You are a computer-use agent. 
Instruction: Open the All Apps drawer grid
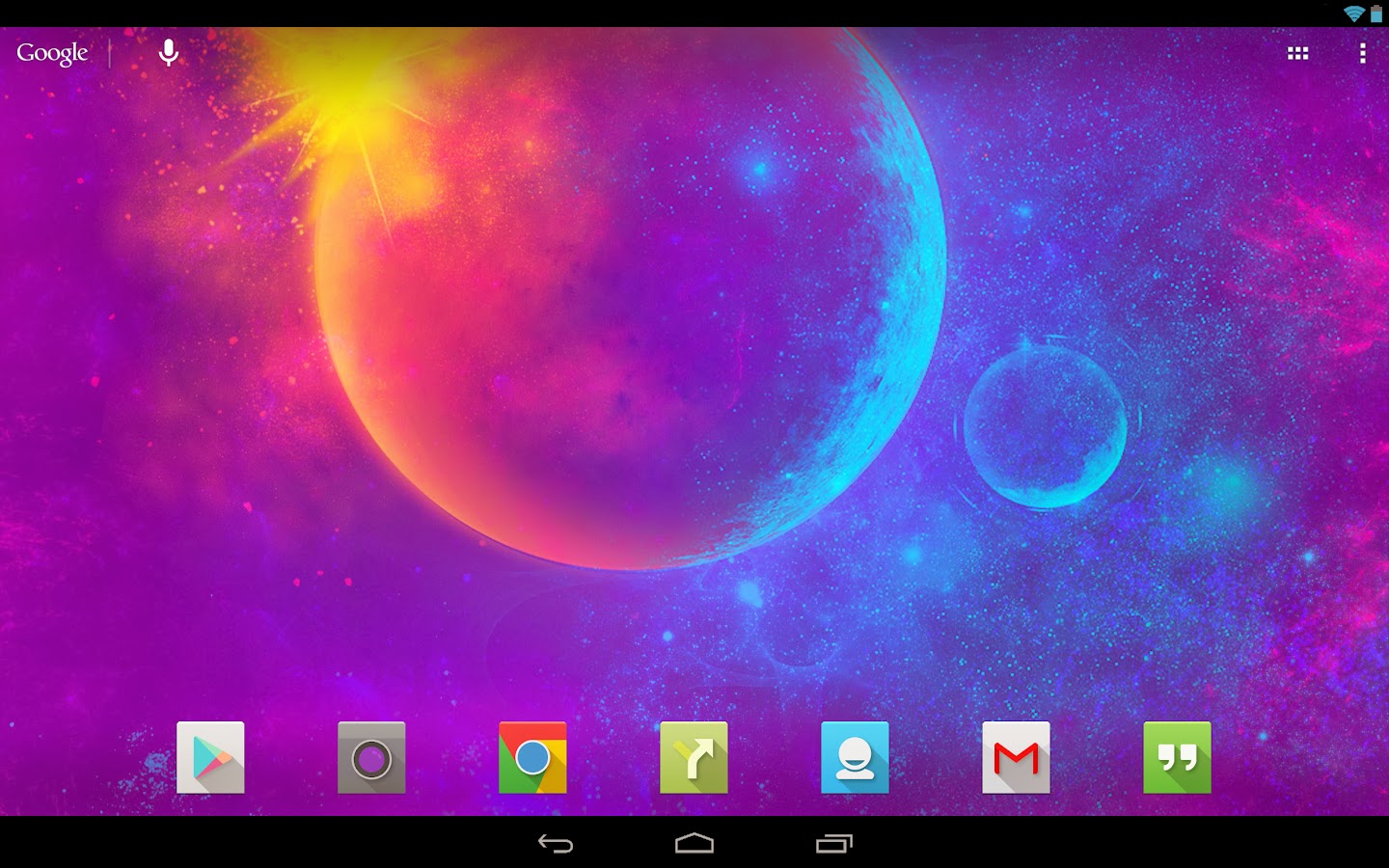[x=1298, y=53]
